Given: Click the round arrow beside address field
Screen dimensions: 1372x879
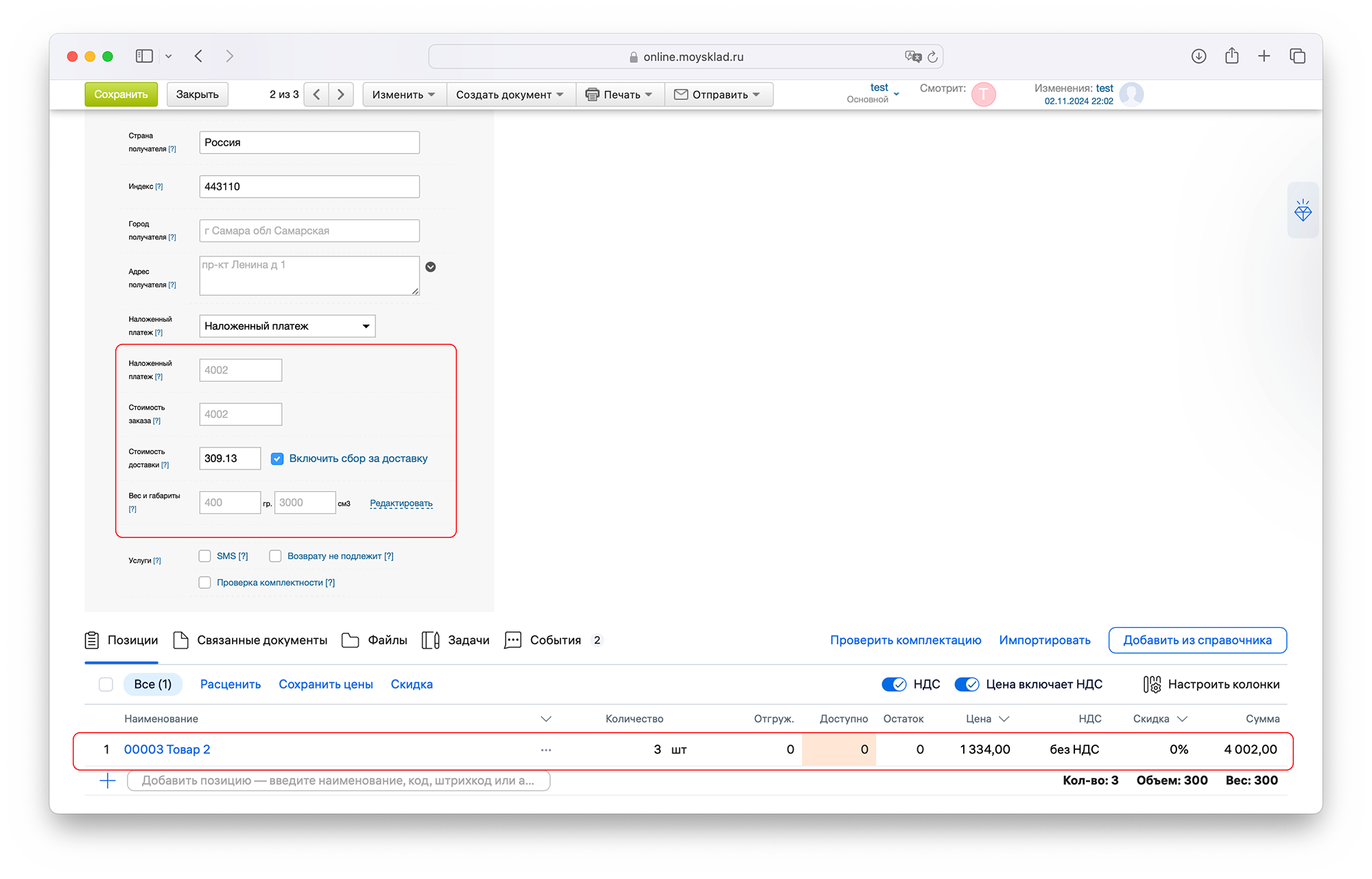Looking at the screenshot, I should tap(431, 267).
